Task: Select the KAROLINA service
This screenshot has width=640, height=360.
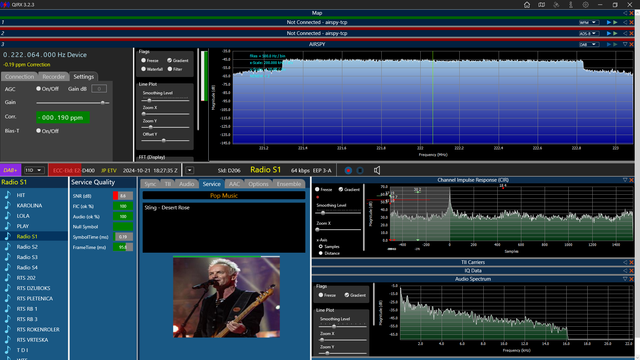Action: [x=29, y=205]
